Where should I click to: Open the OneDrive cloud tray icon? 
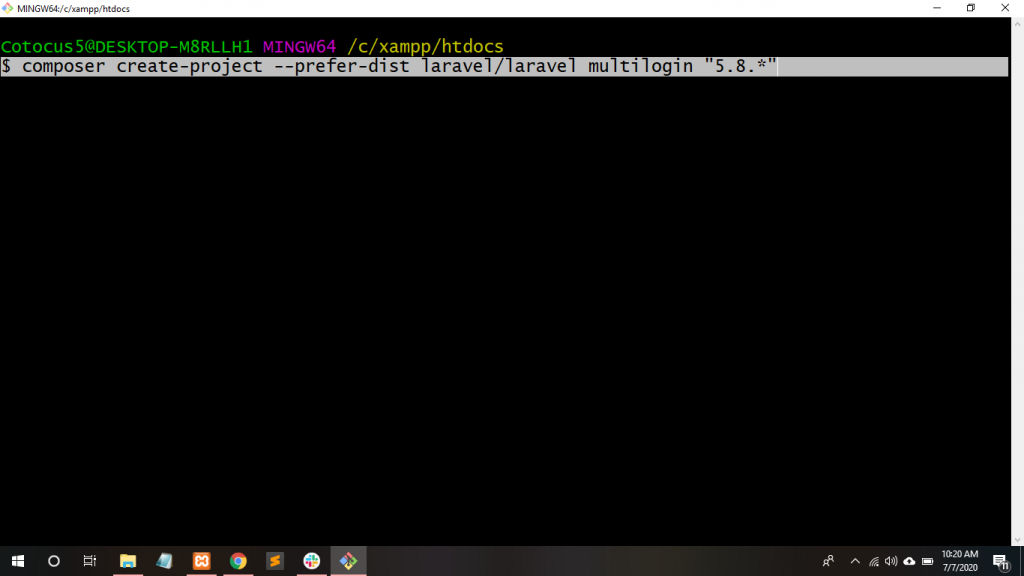(x=909, y=561)
